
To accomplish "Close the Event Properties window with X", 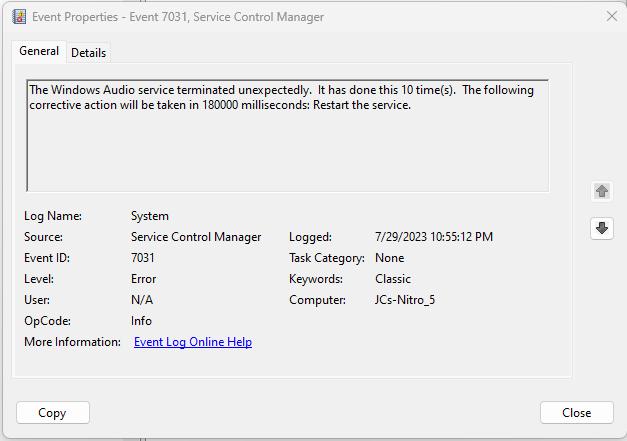I will click(x=611, y=16).
